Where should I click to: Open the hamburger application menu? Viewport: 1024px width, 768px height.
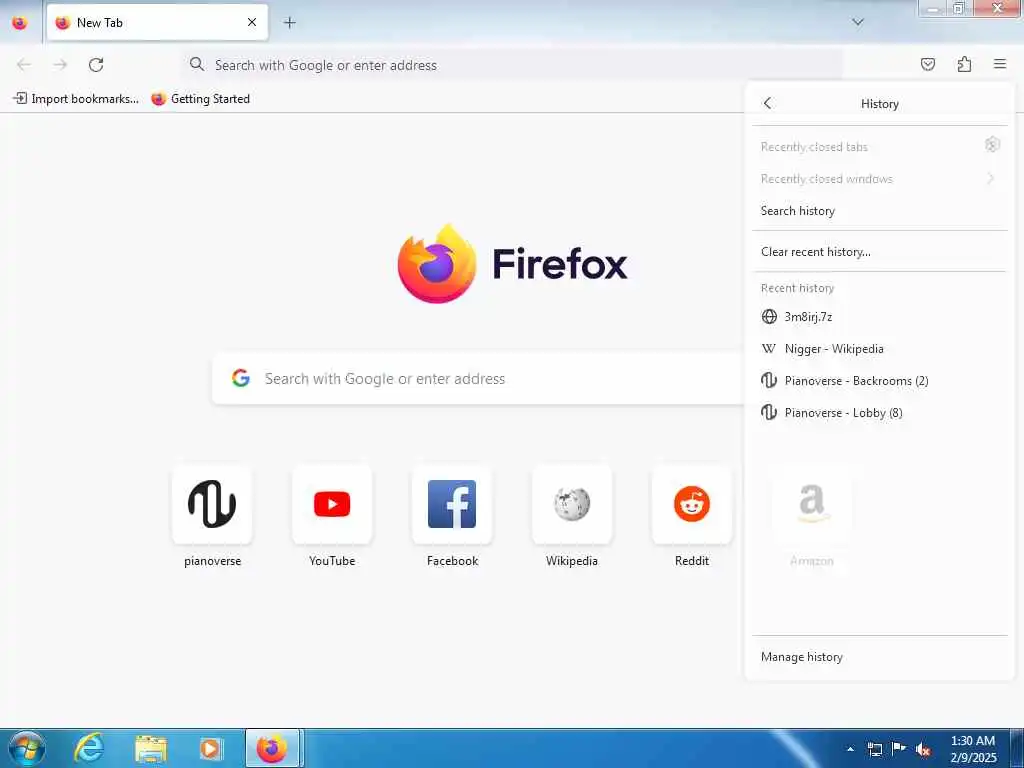click(1000, 64)
